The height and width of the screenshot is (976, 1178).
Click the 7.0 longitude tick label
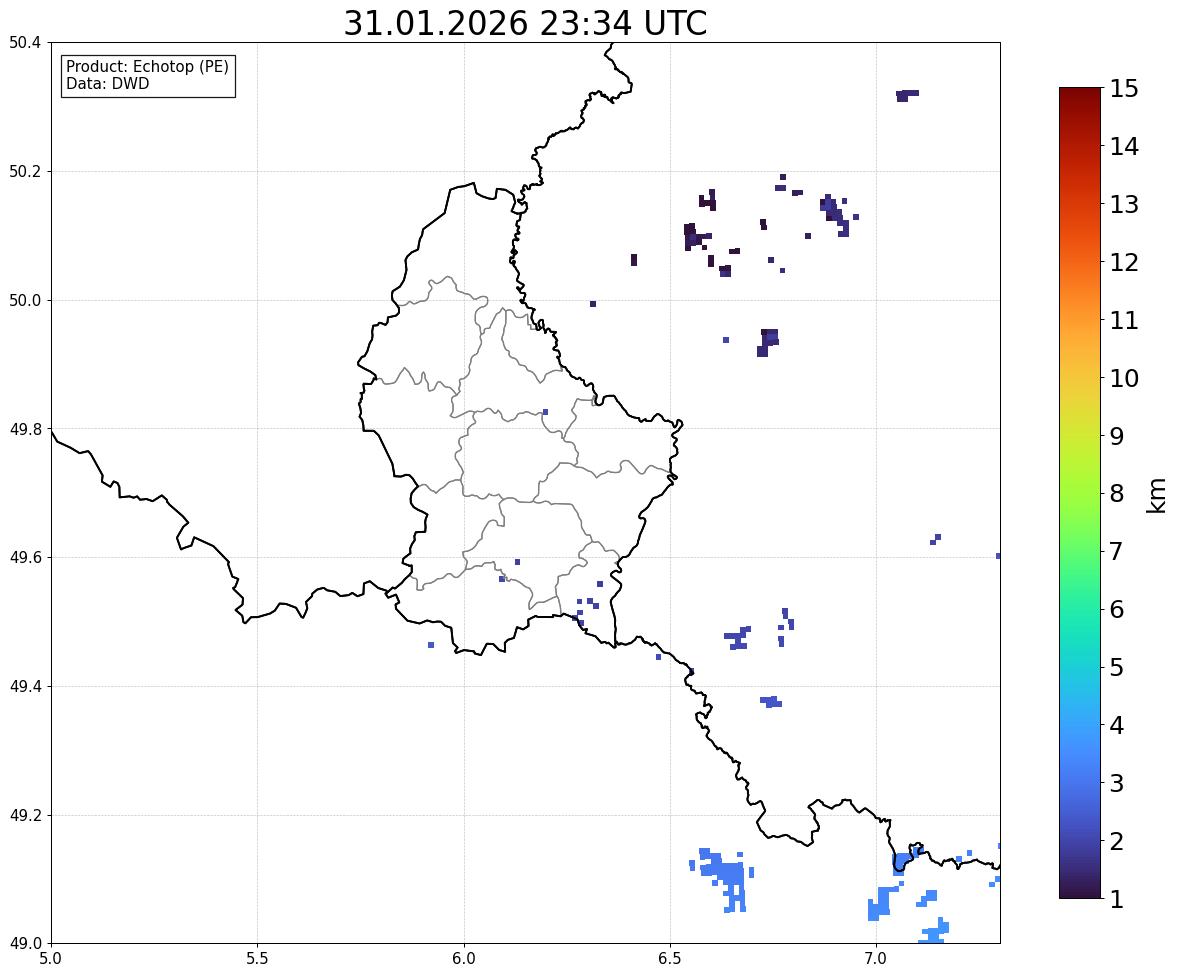(876, 959)
